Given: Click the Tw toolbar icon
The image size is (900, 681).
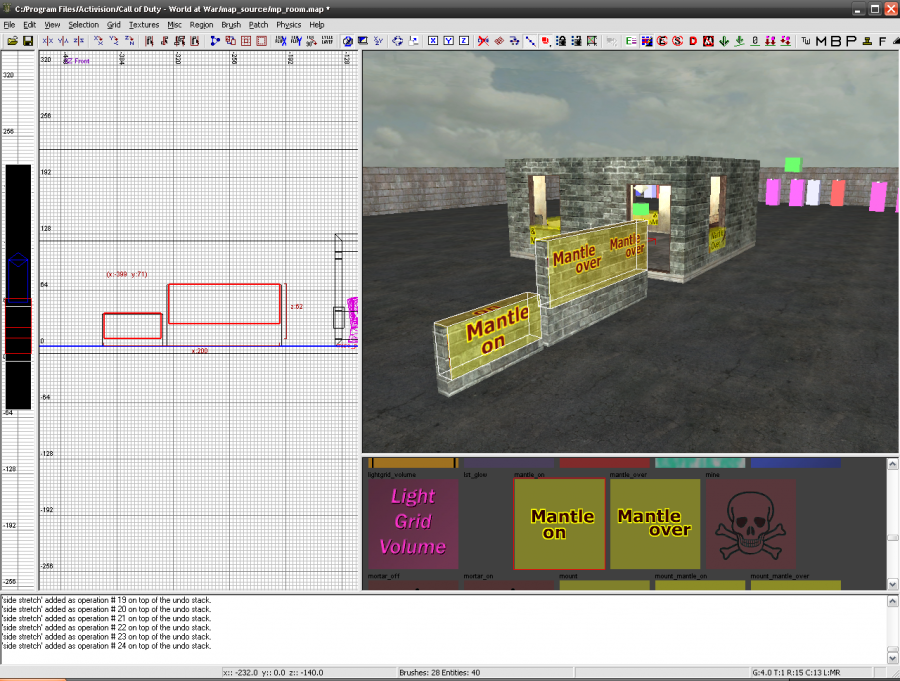Looking at the screenshot, I should 806,41.
